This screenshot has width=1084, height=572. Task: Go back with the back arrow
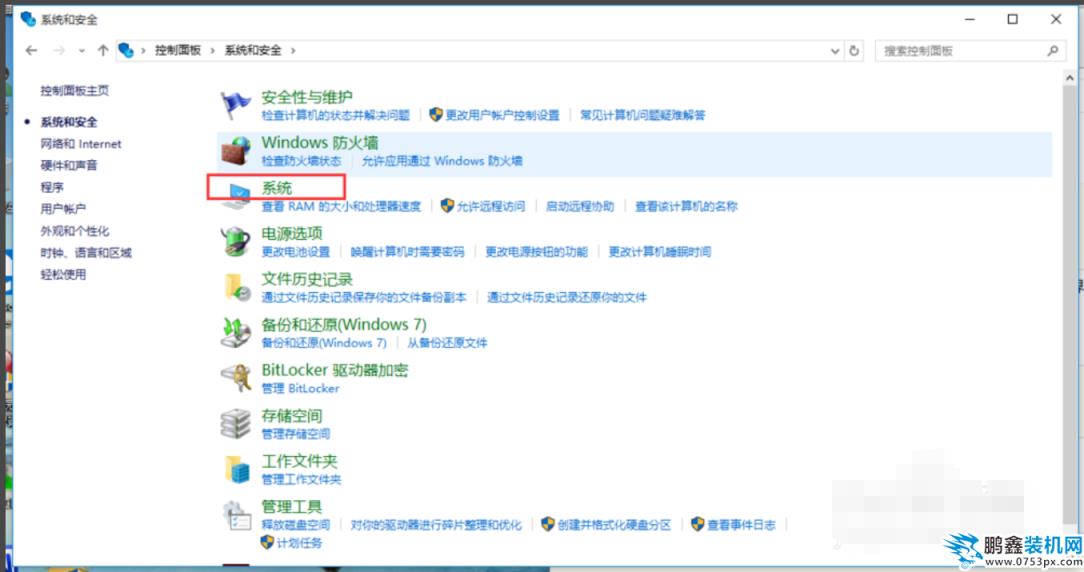(31, 50)
